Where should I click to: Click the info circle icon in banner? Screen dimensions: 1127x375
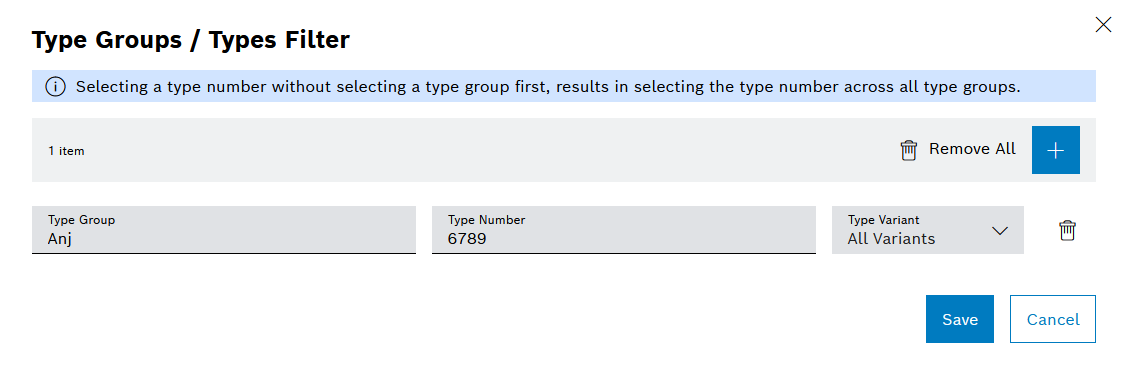pos(55,87)
